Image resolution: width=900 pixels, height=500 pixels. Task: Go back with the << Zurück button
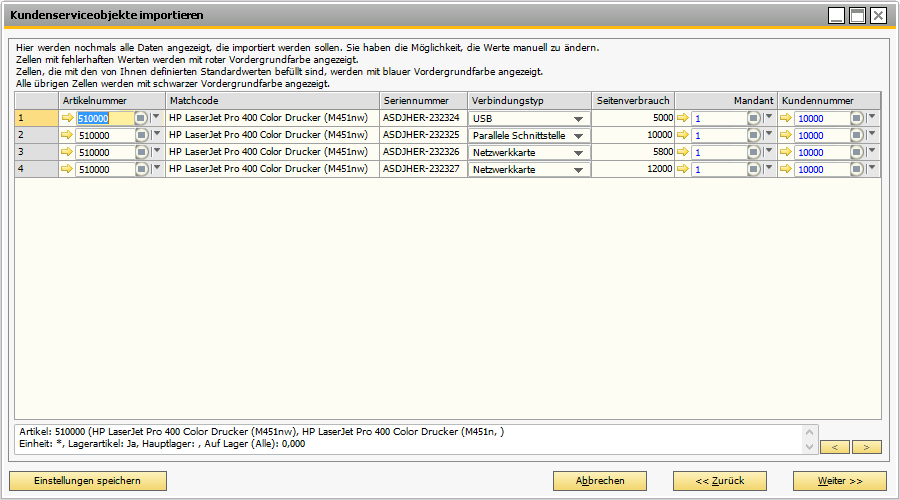click(x=720, y=481)
